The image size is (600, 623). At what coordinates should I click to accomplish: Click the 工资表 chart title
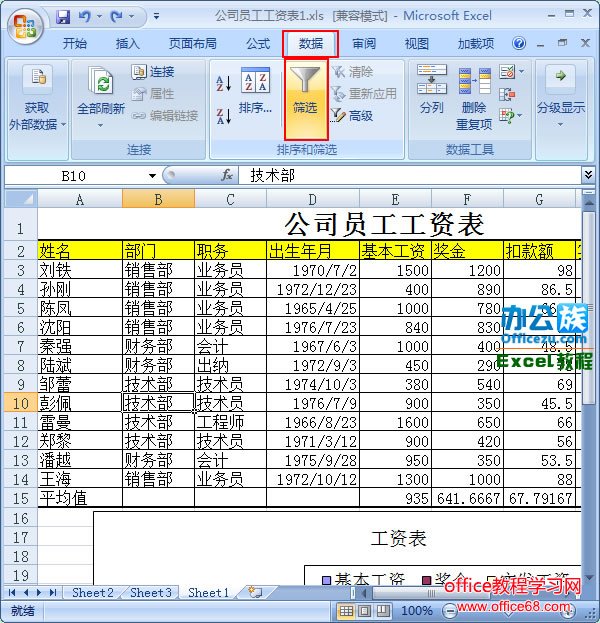point(398,539)
